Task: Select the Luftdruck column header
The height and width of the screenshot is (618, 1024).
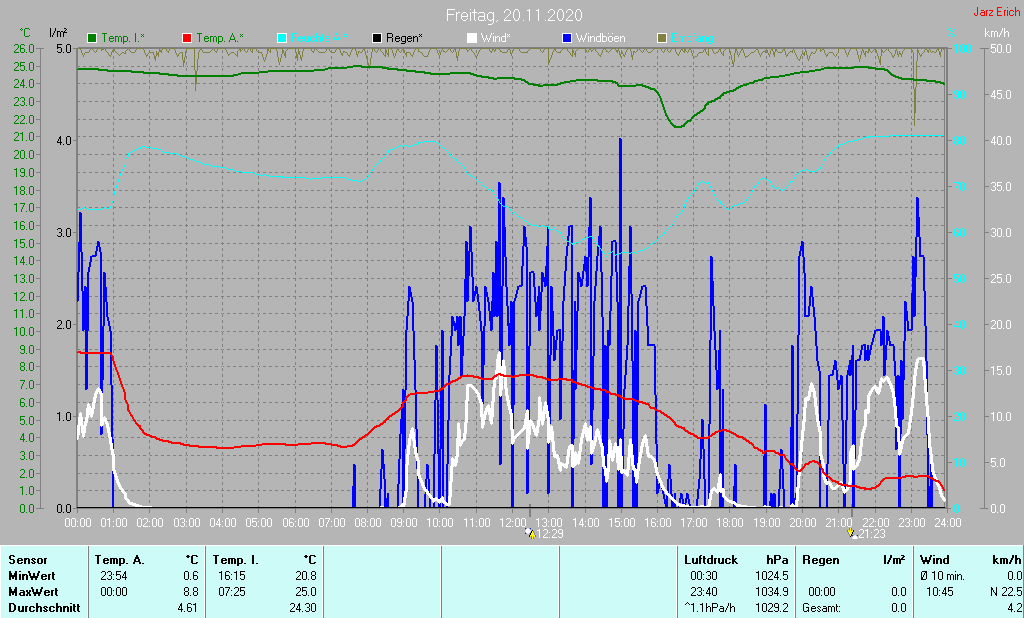Action: tap(710, 560)
